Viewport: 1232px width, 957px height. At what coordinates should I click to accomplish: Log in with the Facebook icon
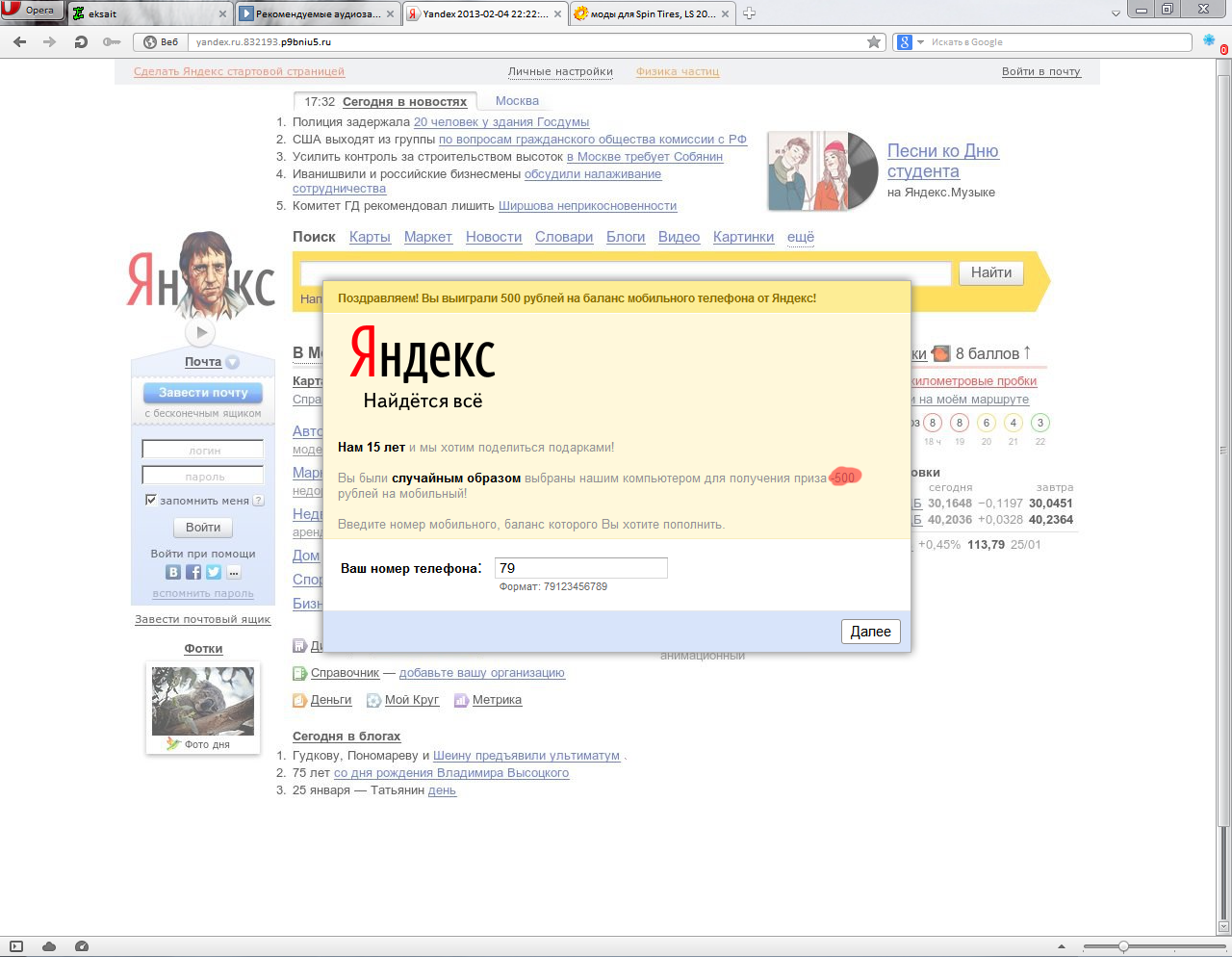[193, 572]
